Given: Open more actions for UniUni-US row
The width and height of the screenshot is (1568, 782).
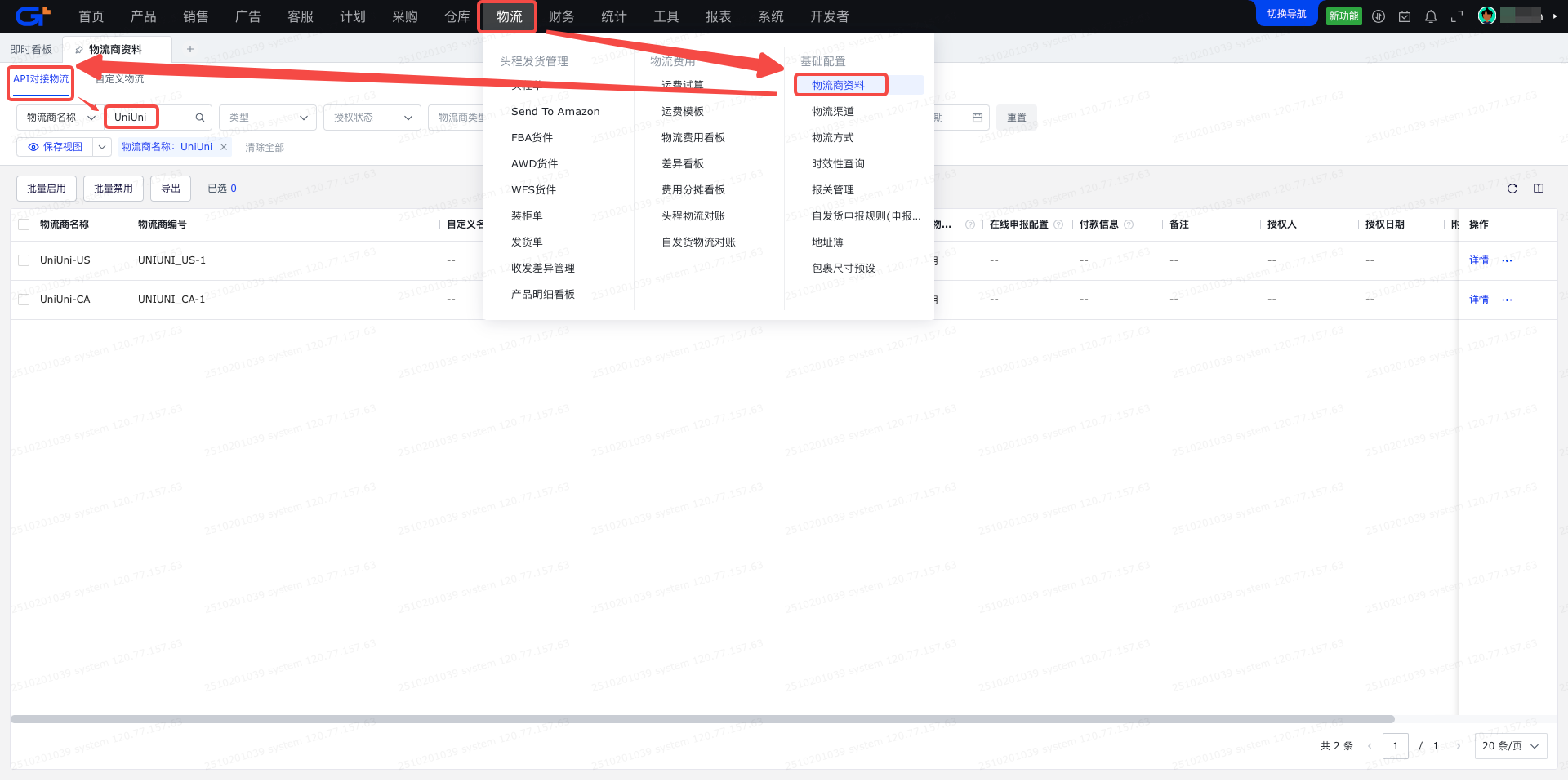Looking at the screenshot, I should click(1508, 260).
